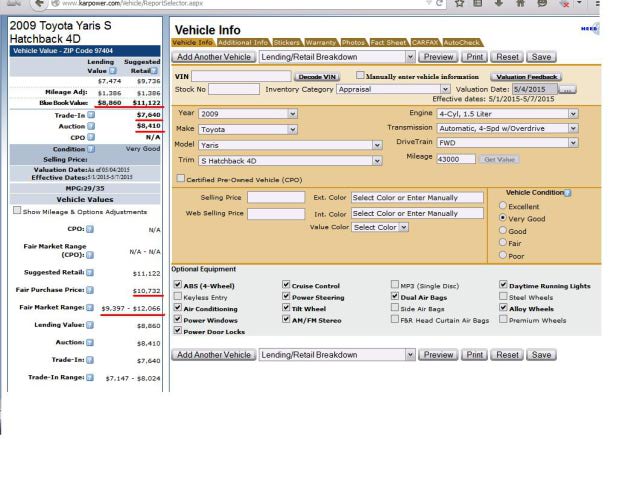Image resolution: width=640 pixels, height=480 pixels.
Task: Click the Auction help icon in the summary
Action: (91, 126)
